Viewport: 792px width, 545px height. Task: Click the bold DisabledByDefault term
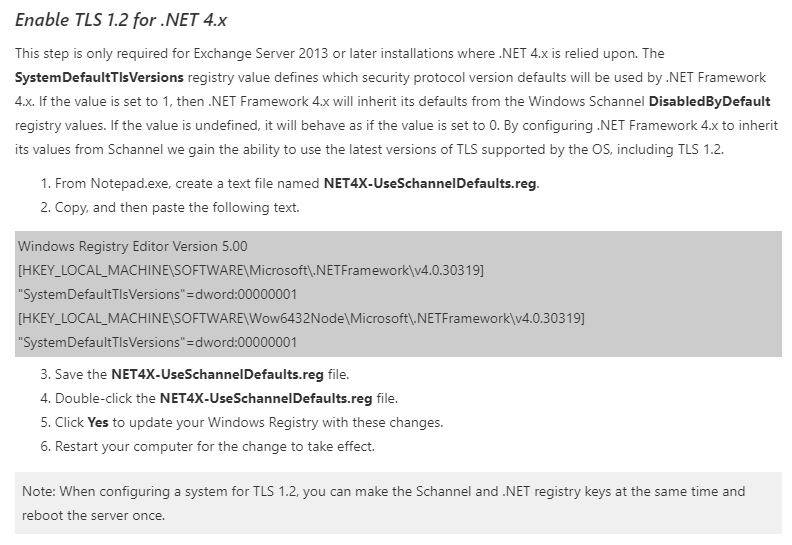[709, 102]
